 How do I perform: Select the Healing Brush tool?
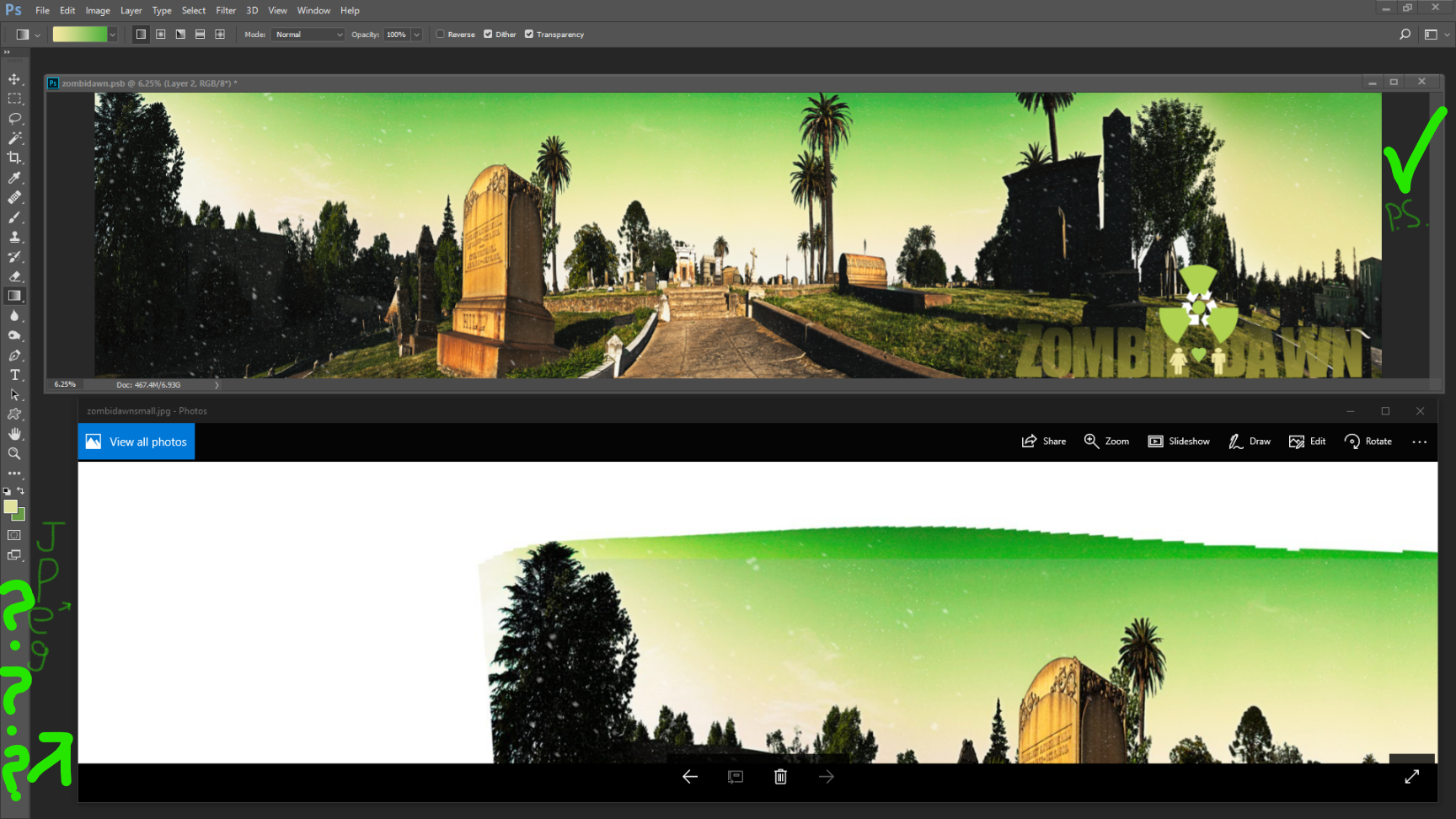(x=14, y=197)
